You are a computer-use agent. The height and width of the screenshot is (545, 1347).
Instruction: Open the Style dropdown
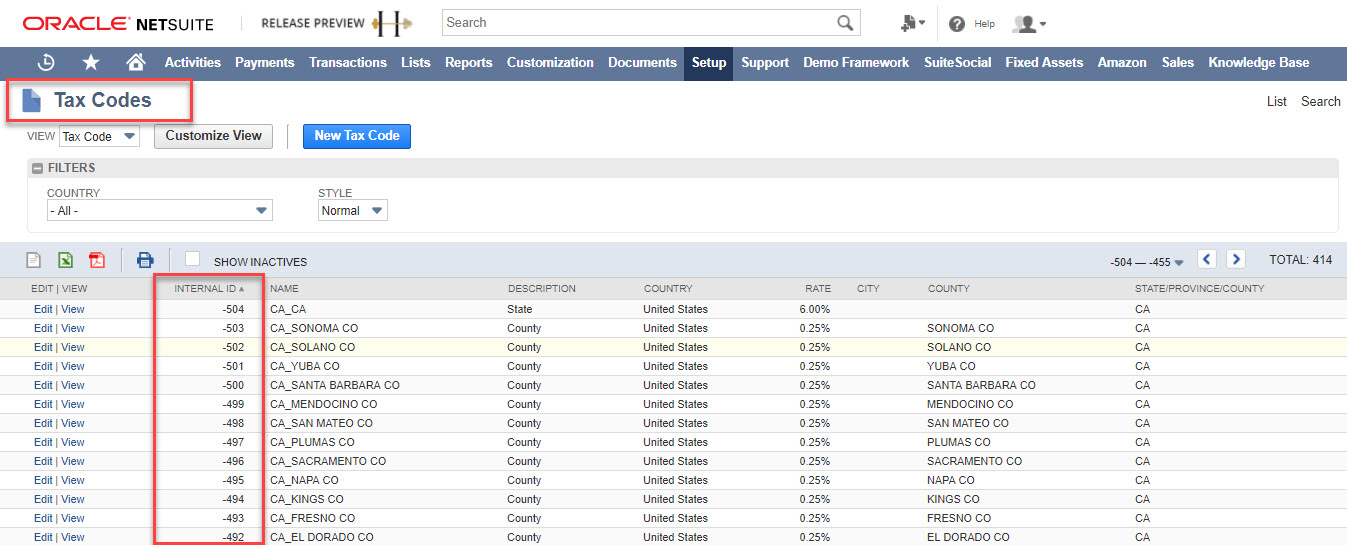point(353,211)
